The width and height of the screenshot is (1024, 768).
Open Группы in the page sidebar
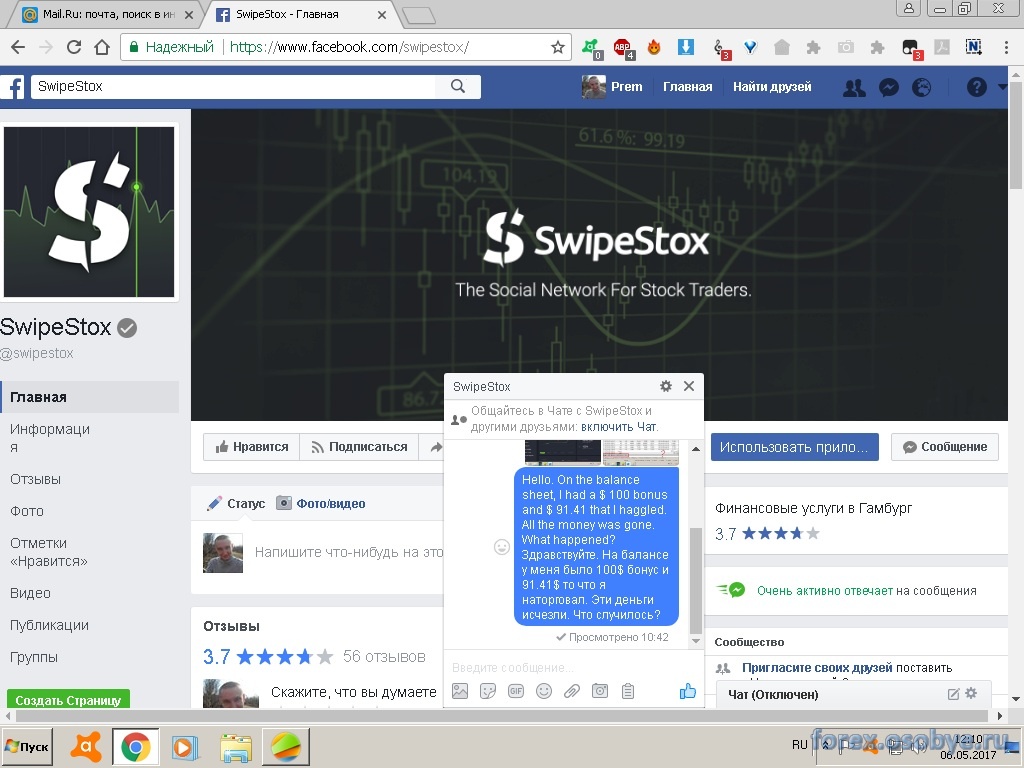tap(34, 657)
